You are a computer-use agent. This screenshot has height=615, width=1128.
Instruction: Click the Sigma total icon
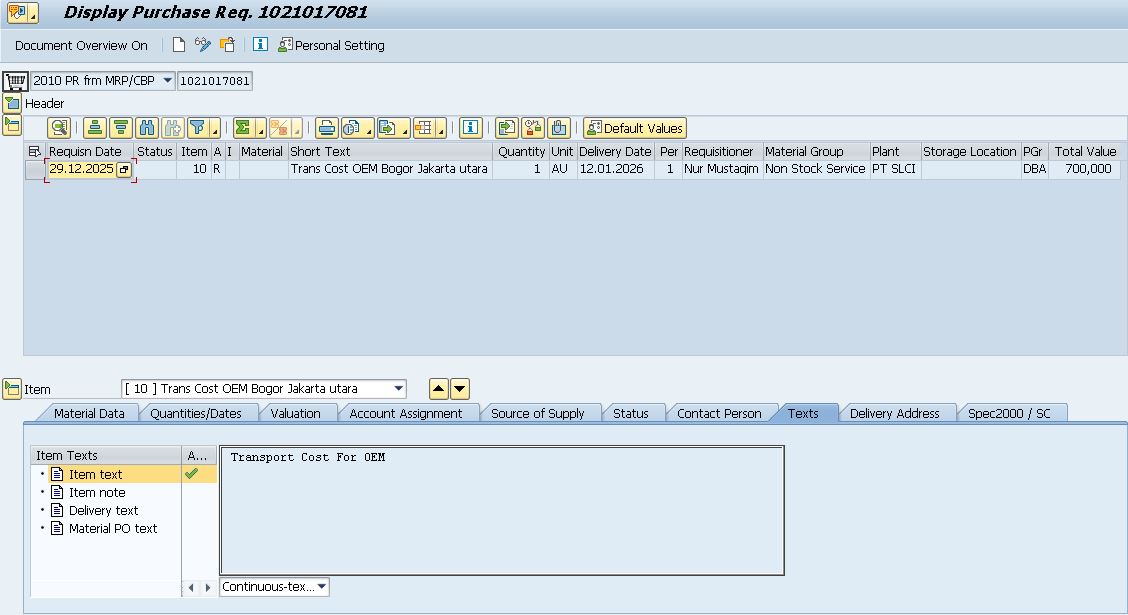point(243,128)
